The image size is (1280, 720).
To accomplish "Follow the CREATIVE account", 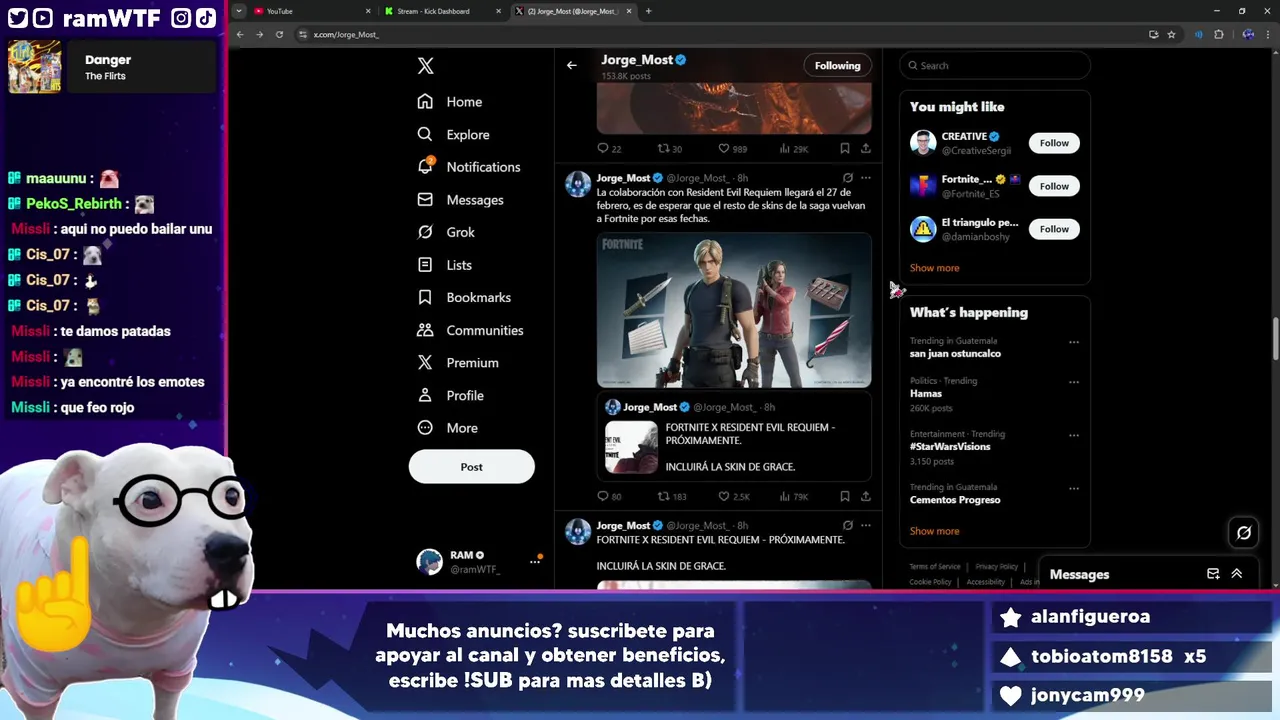I will pos(1054,143).
